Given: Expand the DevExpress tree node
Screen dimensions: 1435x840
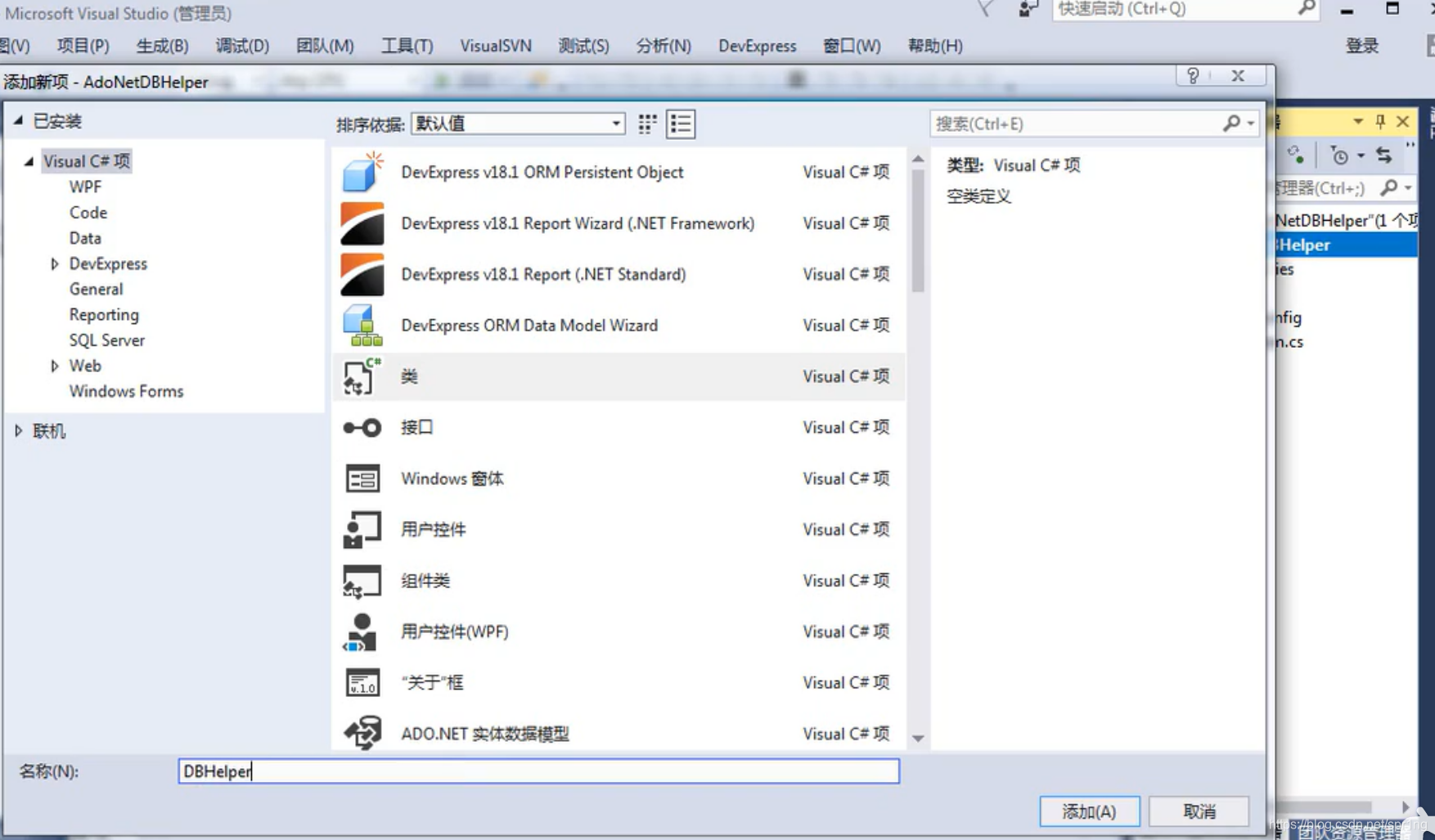Looking at the screenshot, I should pyautogui.click(x=54, y=264).
